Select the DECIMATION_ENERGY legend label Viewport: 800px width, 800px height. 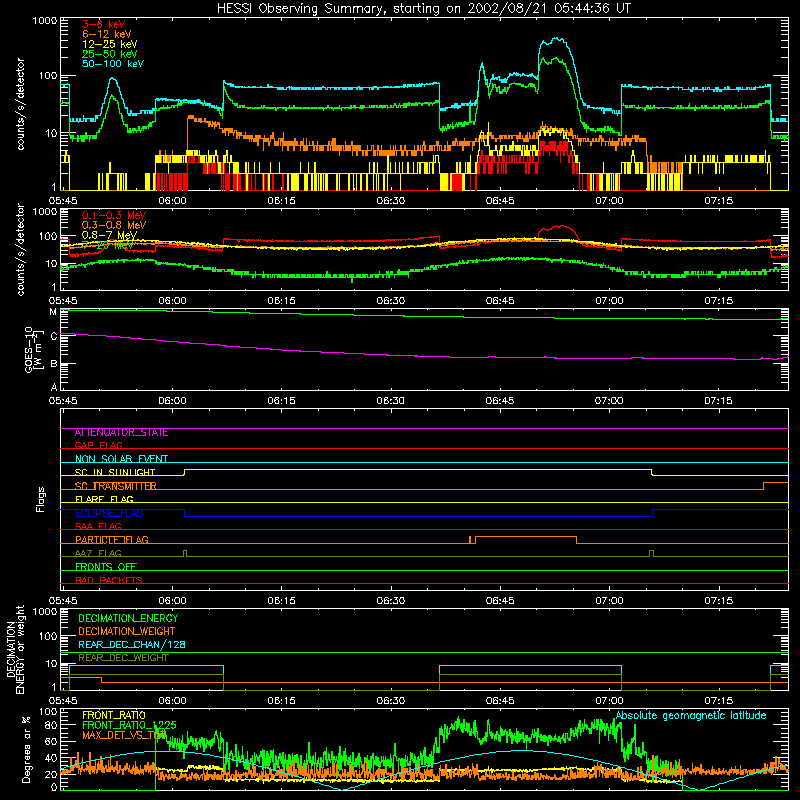coord(128,618)
